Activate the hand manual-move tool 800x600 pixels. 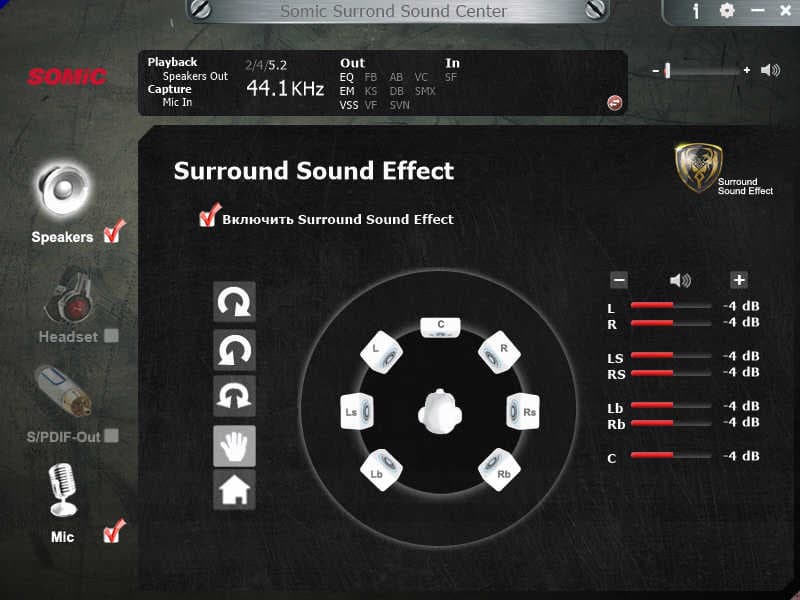tap(234, 446)
